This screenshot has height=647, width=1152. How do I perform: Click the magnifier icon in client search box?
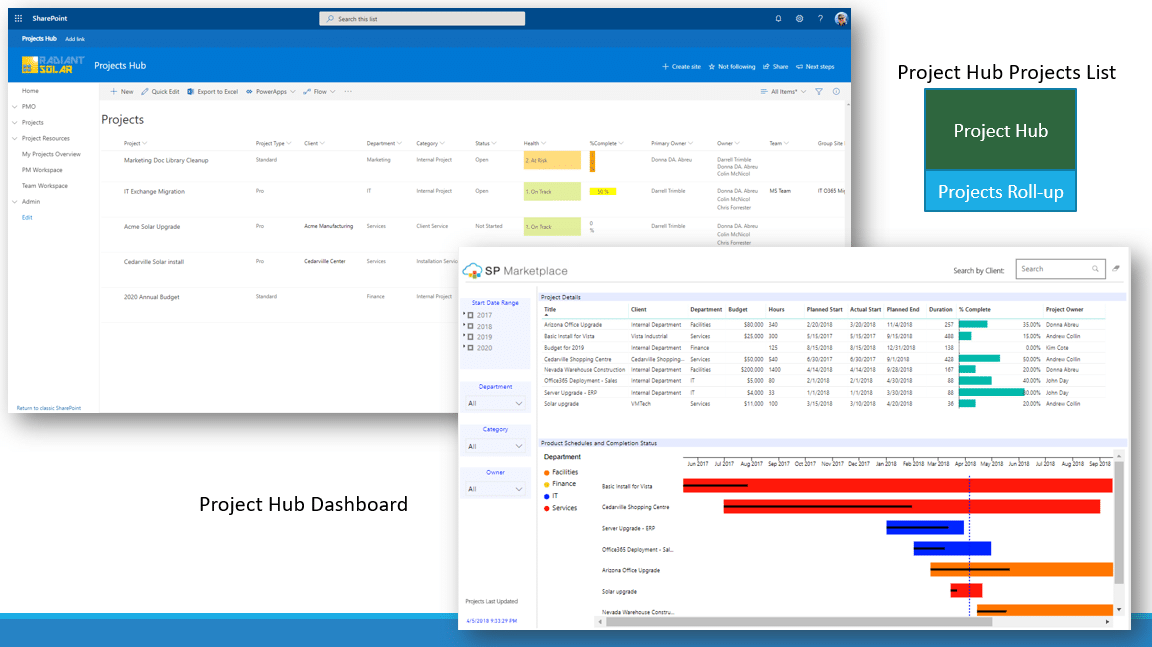click(x=1095, y=269)
